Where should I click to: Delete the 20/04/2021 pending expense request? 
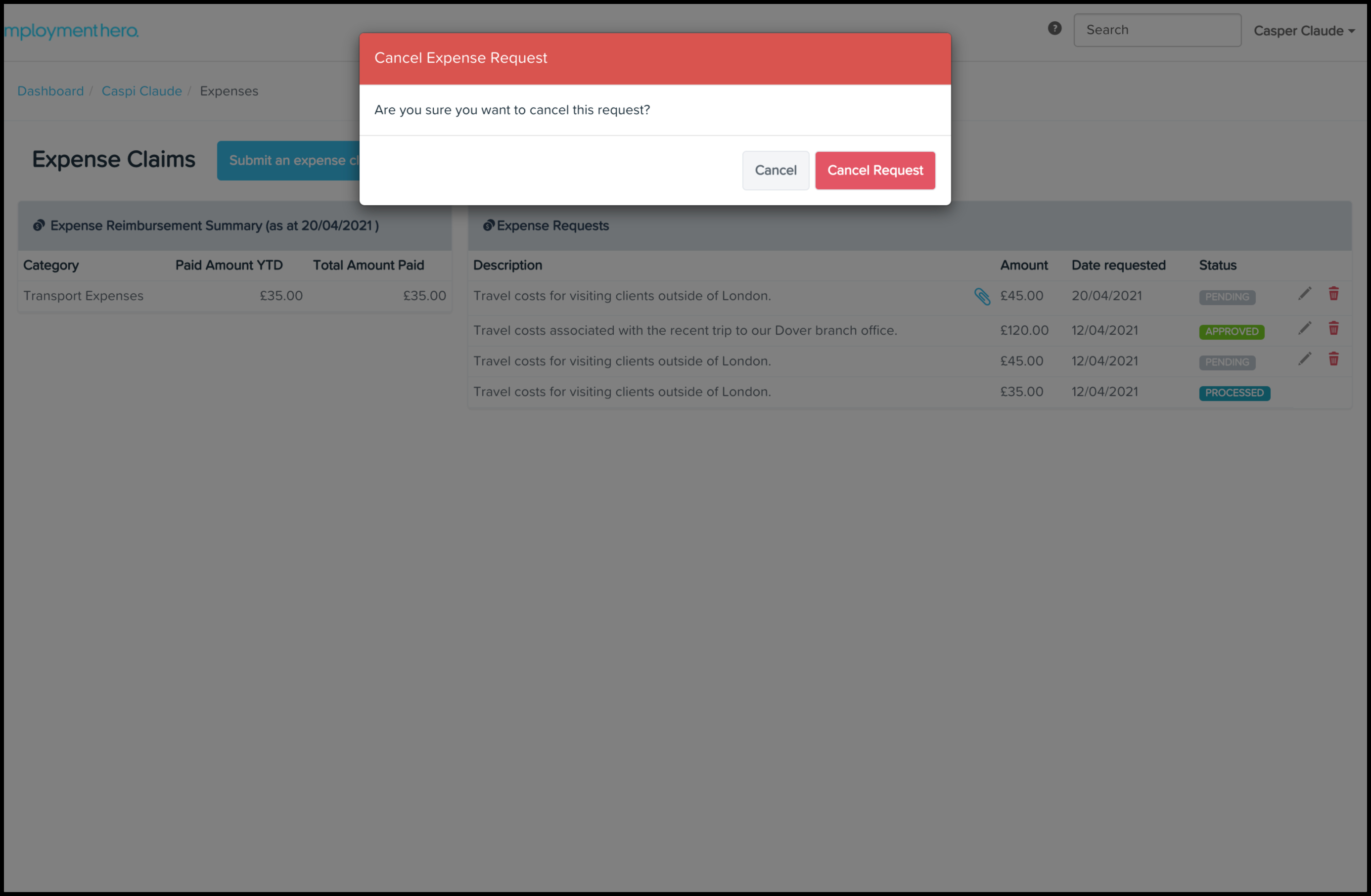tap(1333, 294)
